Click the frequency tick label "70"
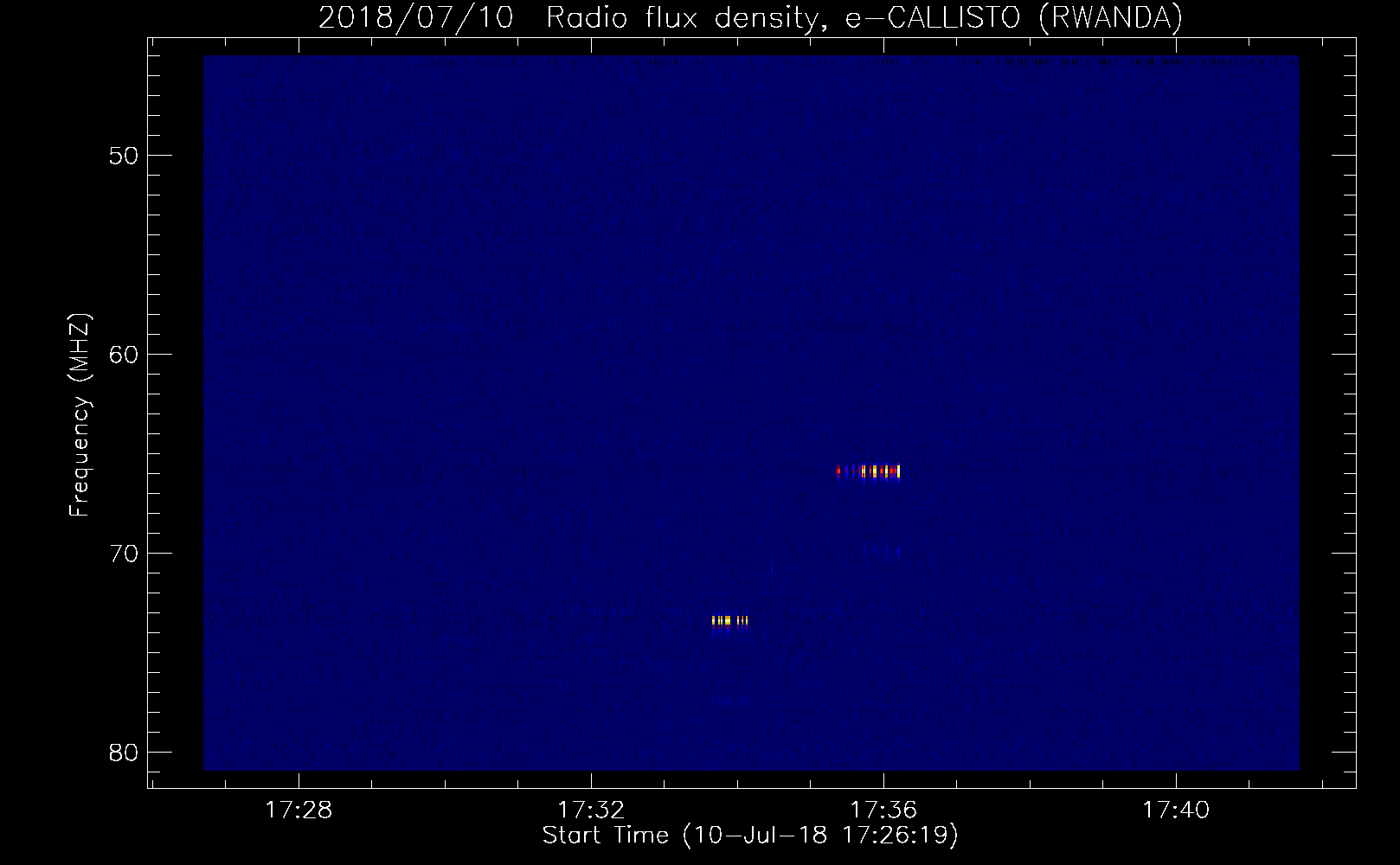 (x=125, y=554)
